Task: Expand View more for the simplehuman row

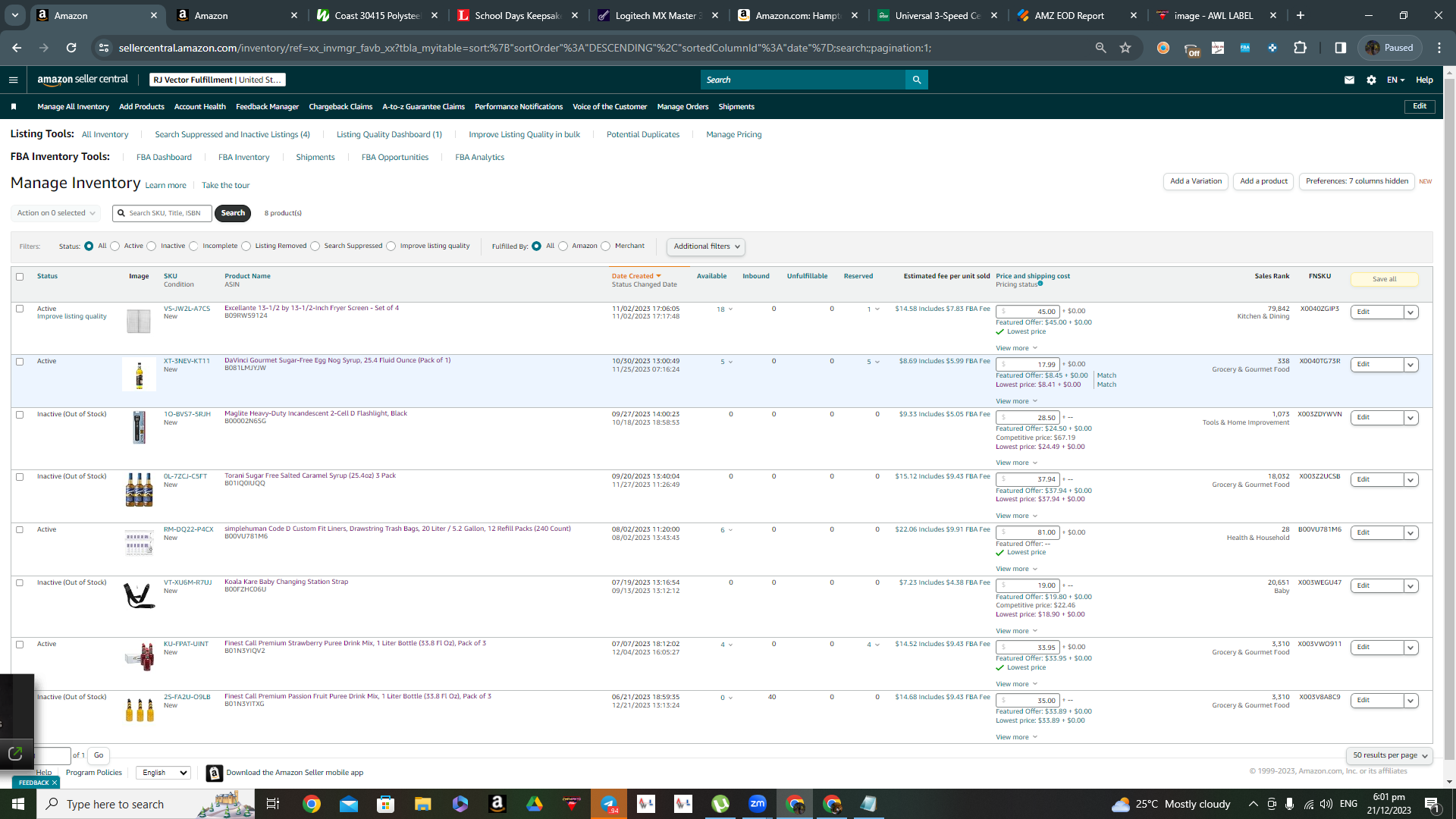Action: 1016,569
